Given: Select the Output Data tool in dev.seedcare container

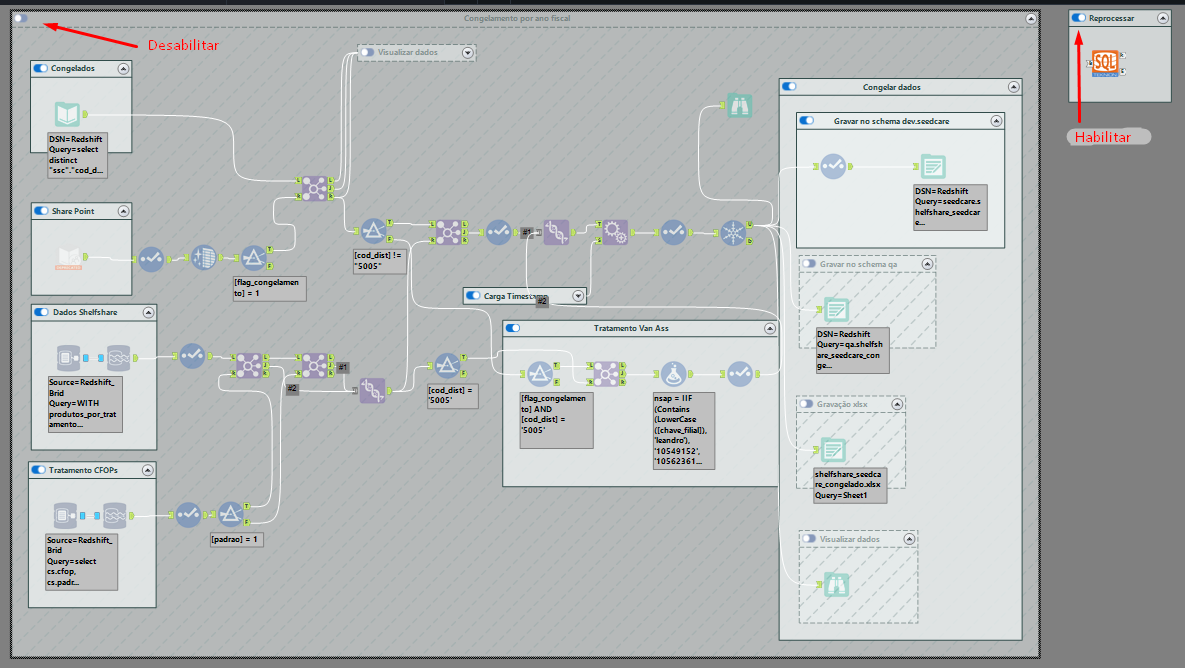Looking at the screenshot, I should click(933, 166).
